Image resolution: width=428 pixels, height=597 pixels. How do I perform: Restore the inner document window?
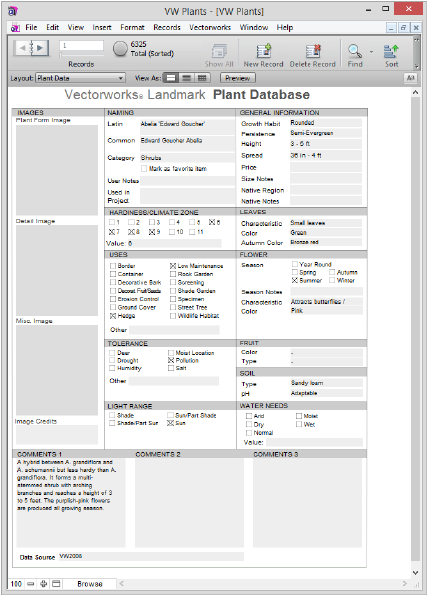[403, 27]
